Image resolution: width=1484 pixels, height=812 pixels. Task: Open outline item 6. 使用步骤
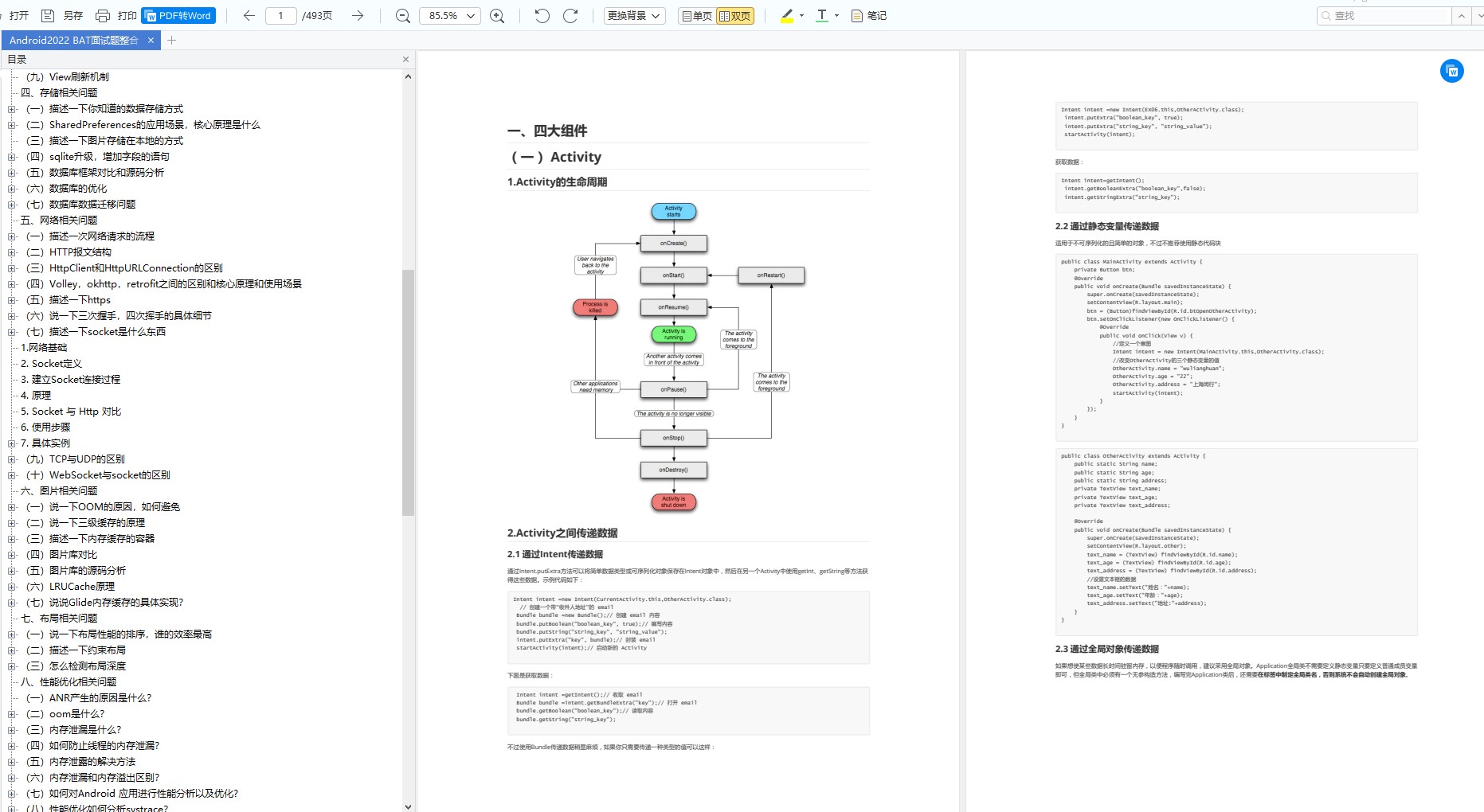pos(45,427)
